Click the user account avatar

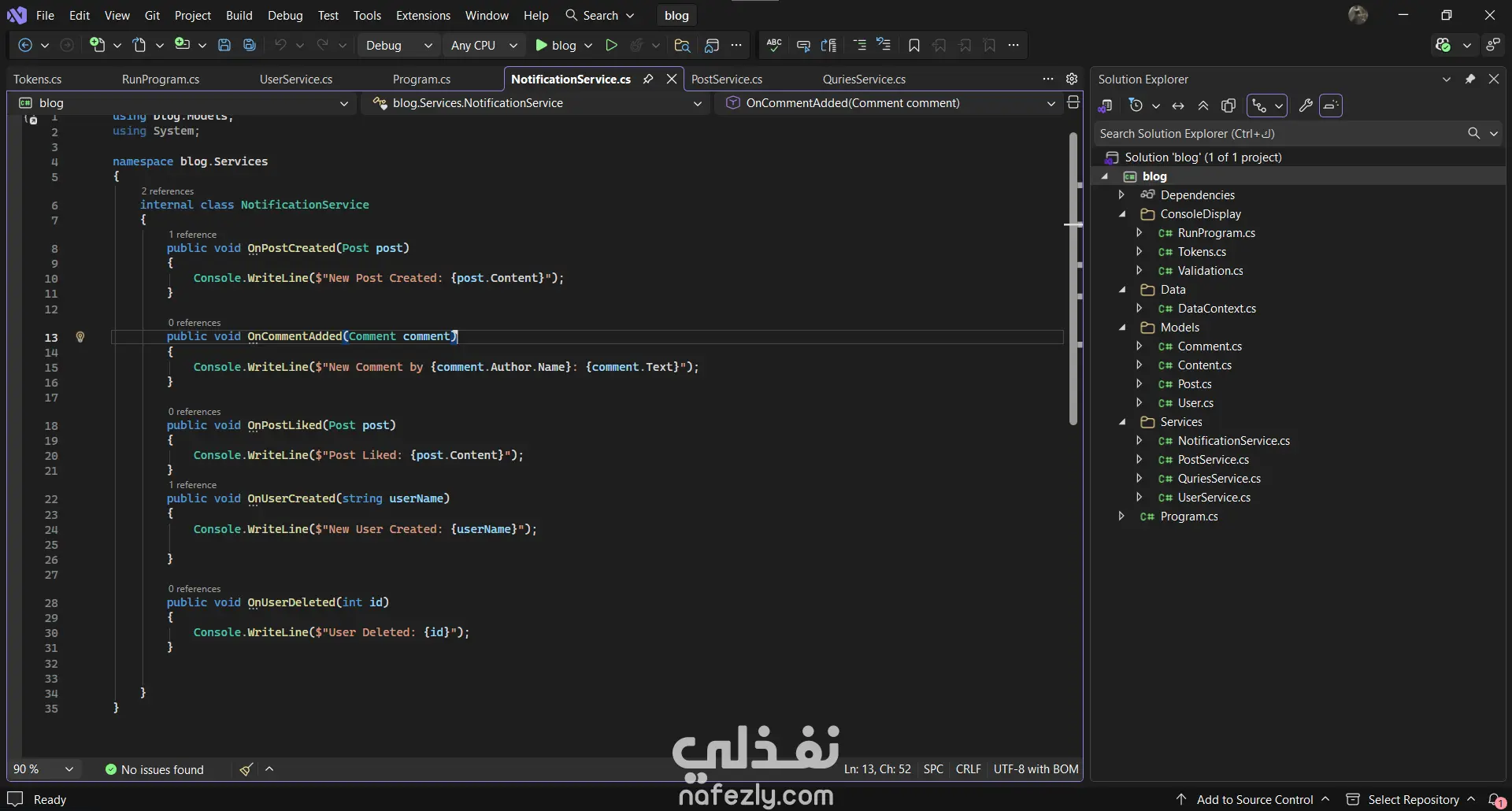pos(1358,15)
